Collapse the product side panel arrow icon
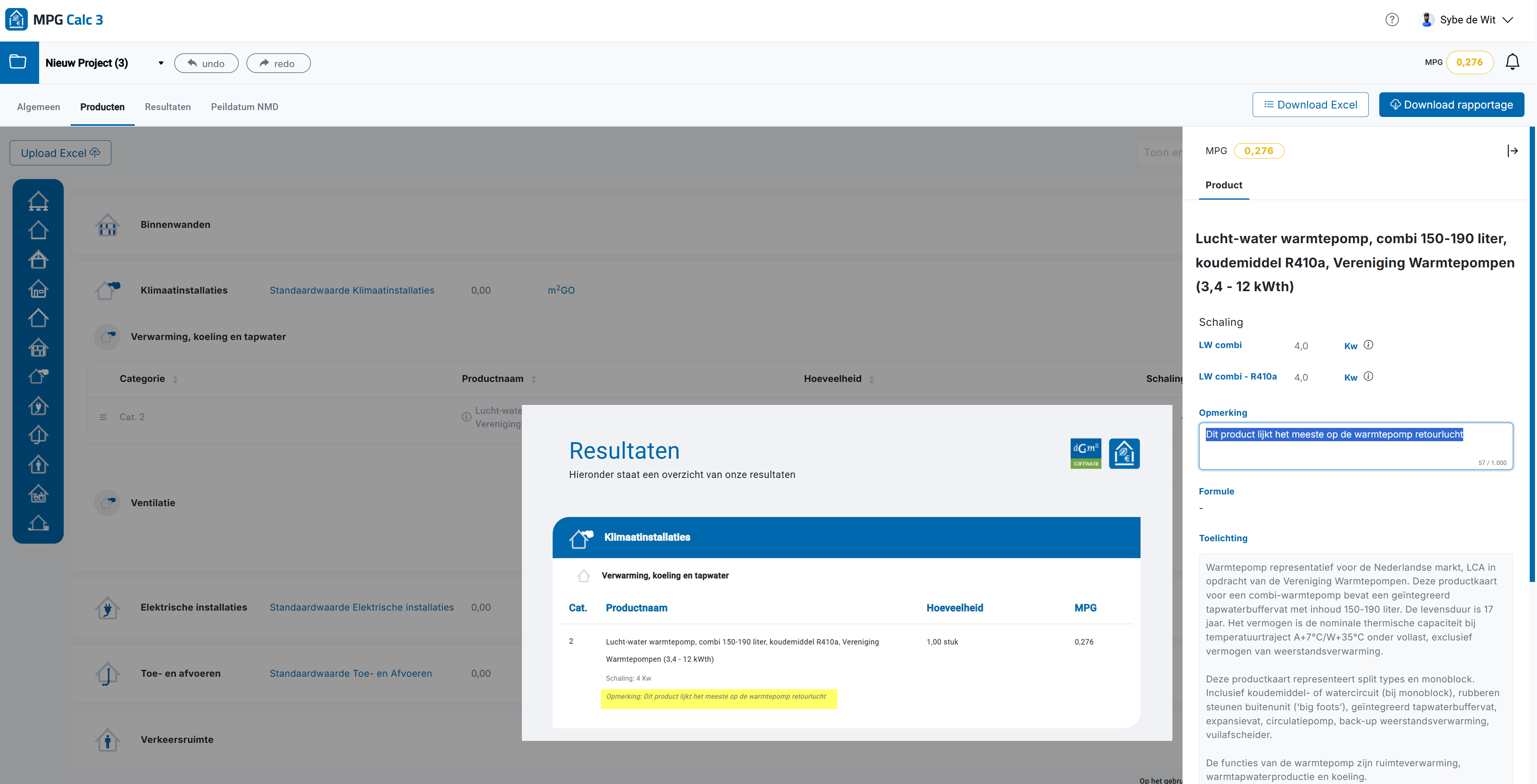This screenshot has width=1537, height=784. coord(1512,151)
